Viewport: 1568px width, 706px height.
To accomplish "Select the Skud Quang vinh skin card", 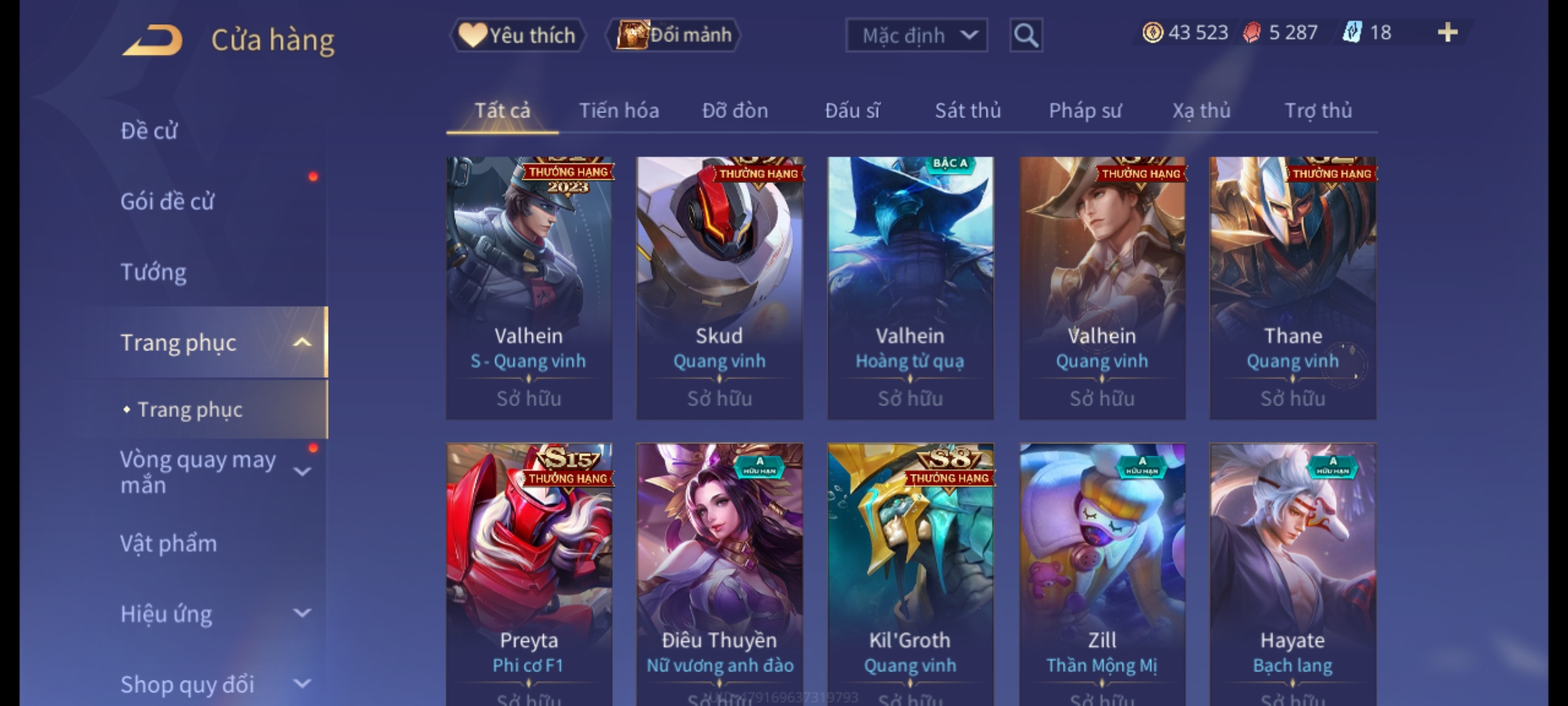I will (x=720, y=288).
